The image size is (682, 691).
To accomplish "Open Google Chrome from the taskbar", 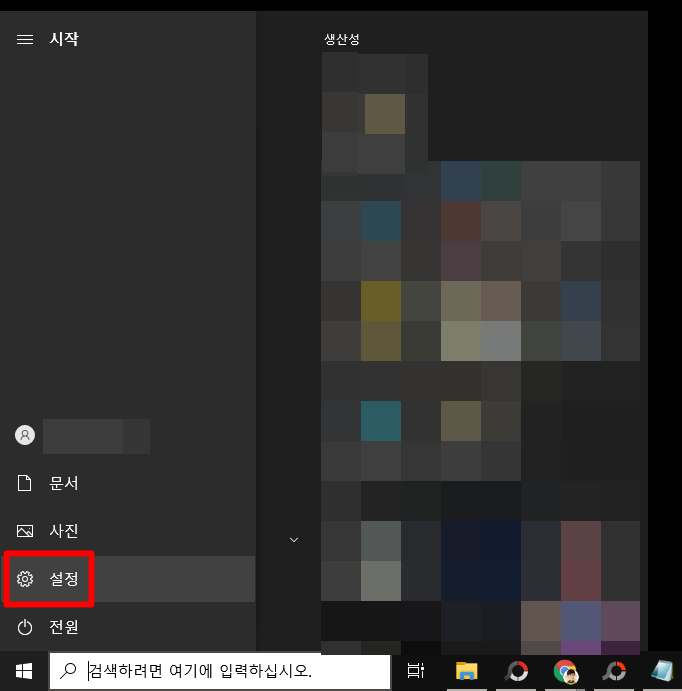I will pos(565,671).
